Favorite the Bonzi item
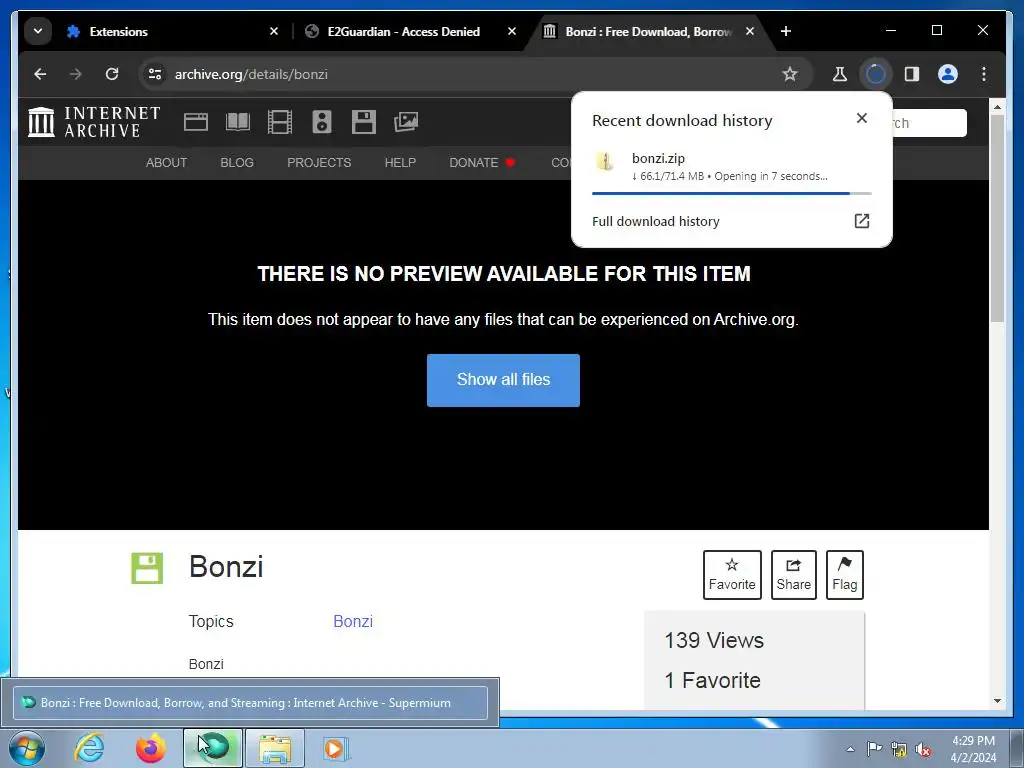Screen dimensions: 1024x768 732,575
